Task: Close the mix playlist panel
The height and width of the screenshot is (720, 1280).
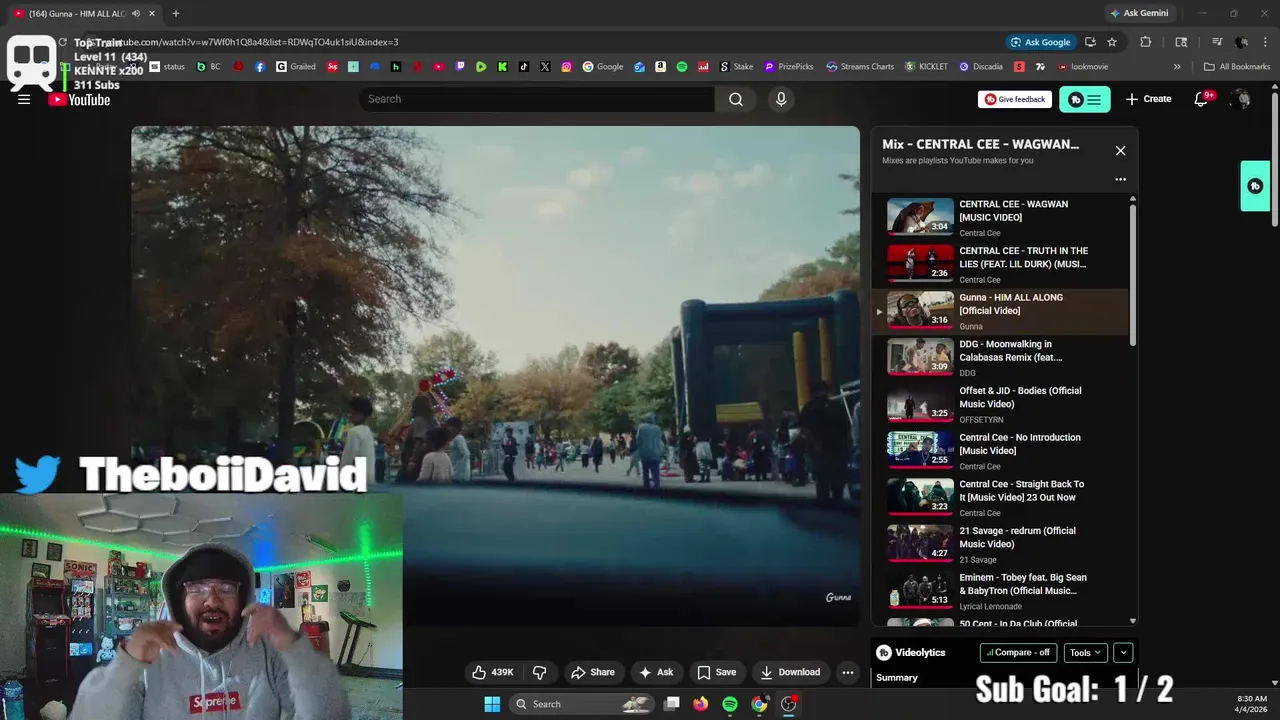Action: pyautogui.click(x=1120, y=150)
